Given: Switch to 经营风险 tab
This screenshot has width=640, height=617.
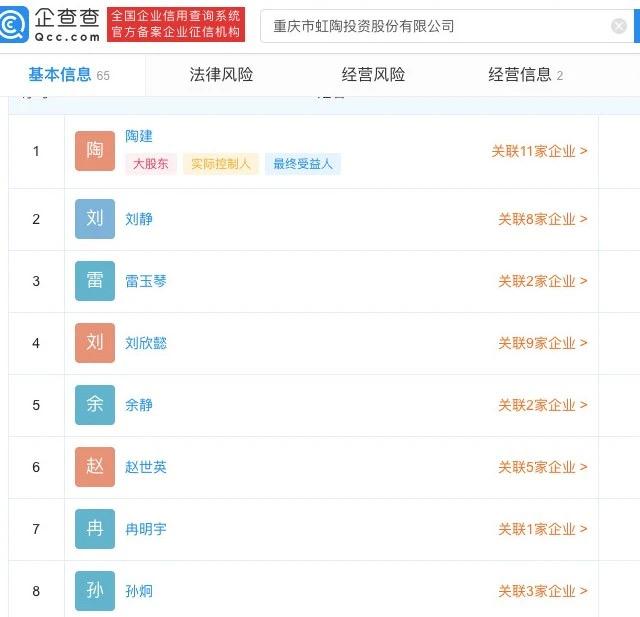Looking at the screenshot, I should 373,74.
